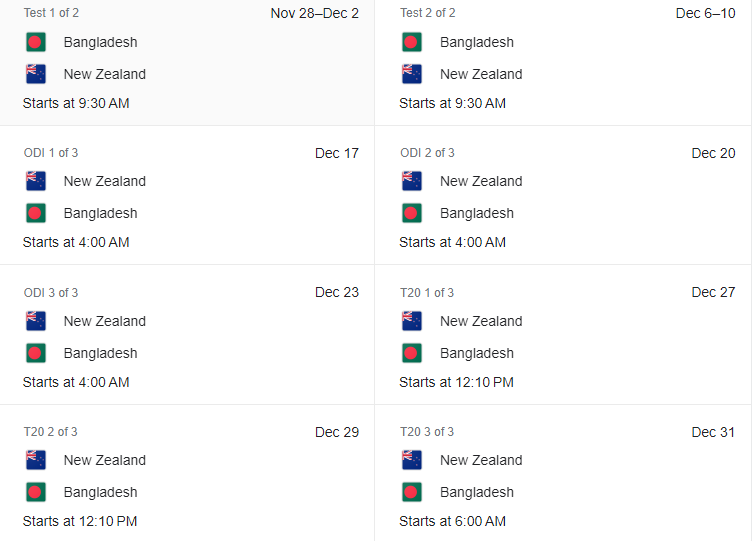Screen dimensions: 752x541
Task: Open the Test 2 of 2 match label
Action: pyautogui.click(x=428, y=13)
